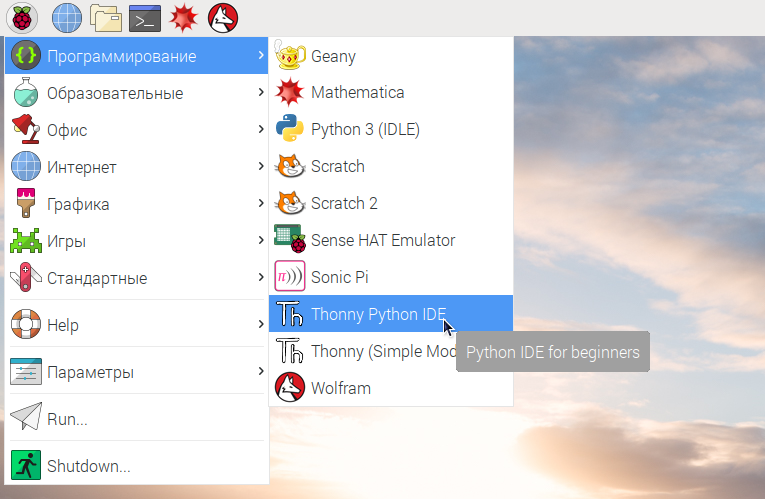The width and height of the screenshot is (765, 499).
Task: Click the Scratch 2 cat icon
Action: click(x=290, y=203)
